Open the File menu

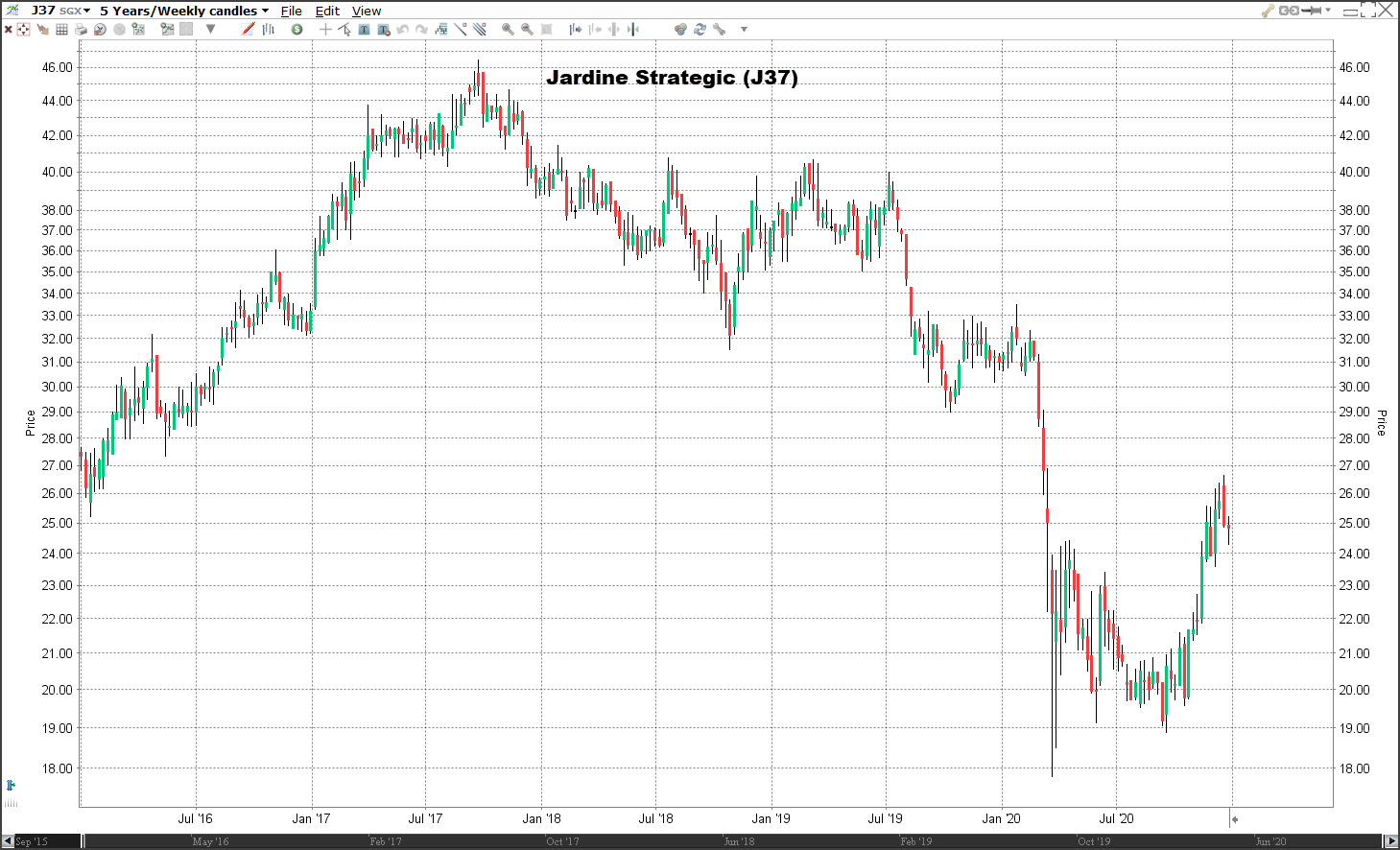point(292,11)
